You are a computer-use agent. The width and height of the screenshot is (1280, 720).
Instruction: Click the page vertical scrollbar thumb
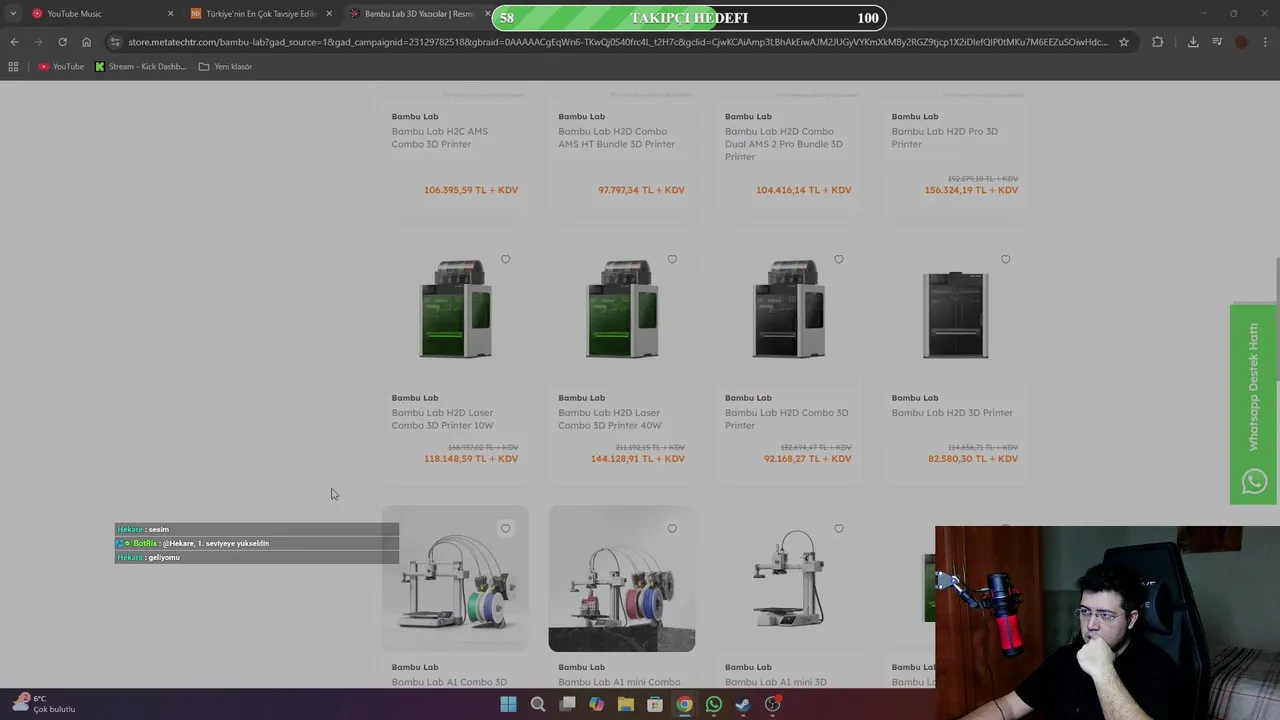point(1277,320)
